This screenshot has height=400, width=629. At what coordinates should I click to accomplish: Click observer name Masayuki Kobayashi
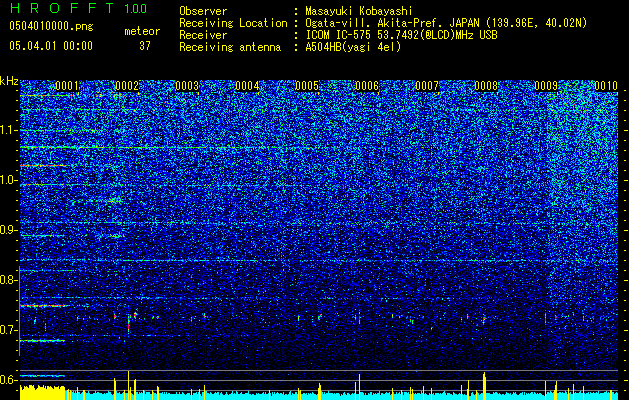click(359, 11)
